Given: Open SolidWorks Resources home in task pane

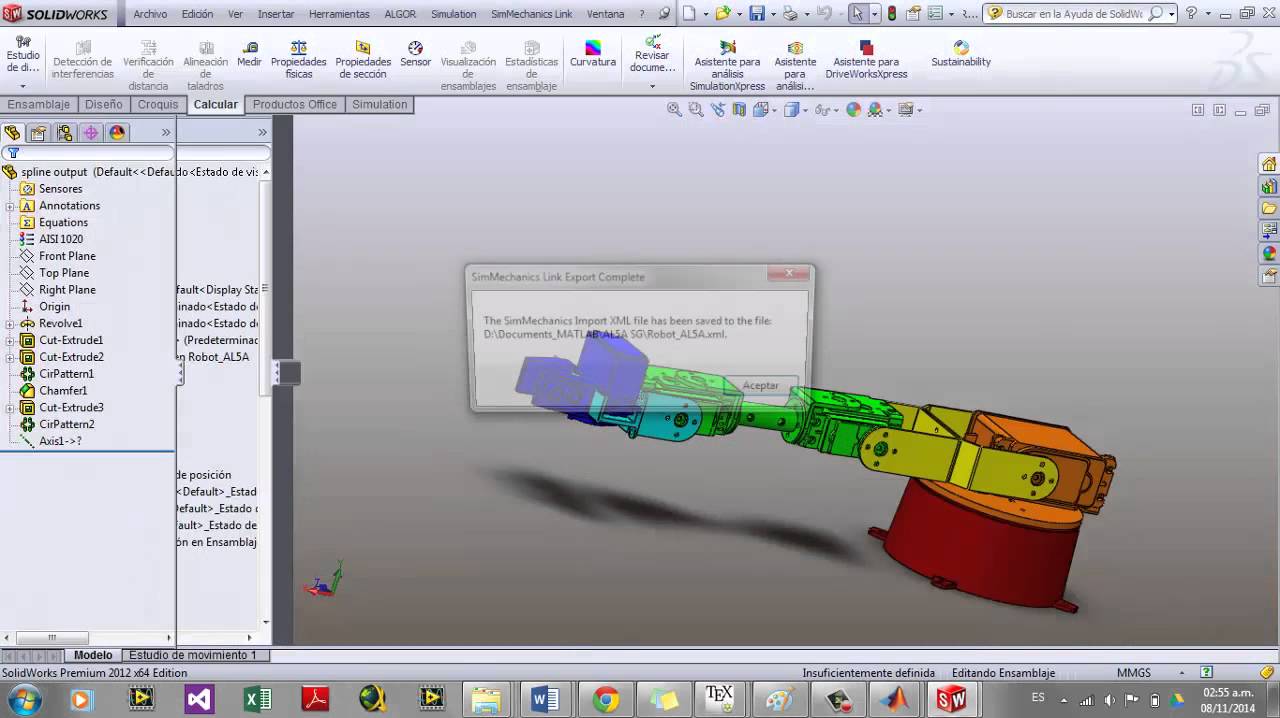Looking at the screenshot, I should coord(1269,165).
